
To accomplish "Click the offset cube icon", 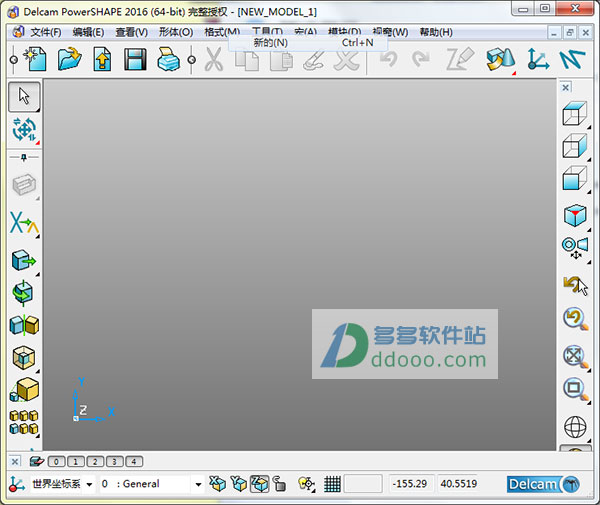I will point(24,358).
